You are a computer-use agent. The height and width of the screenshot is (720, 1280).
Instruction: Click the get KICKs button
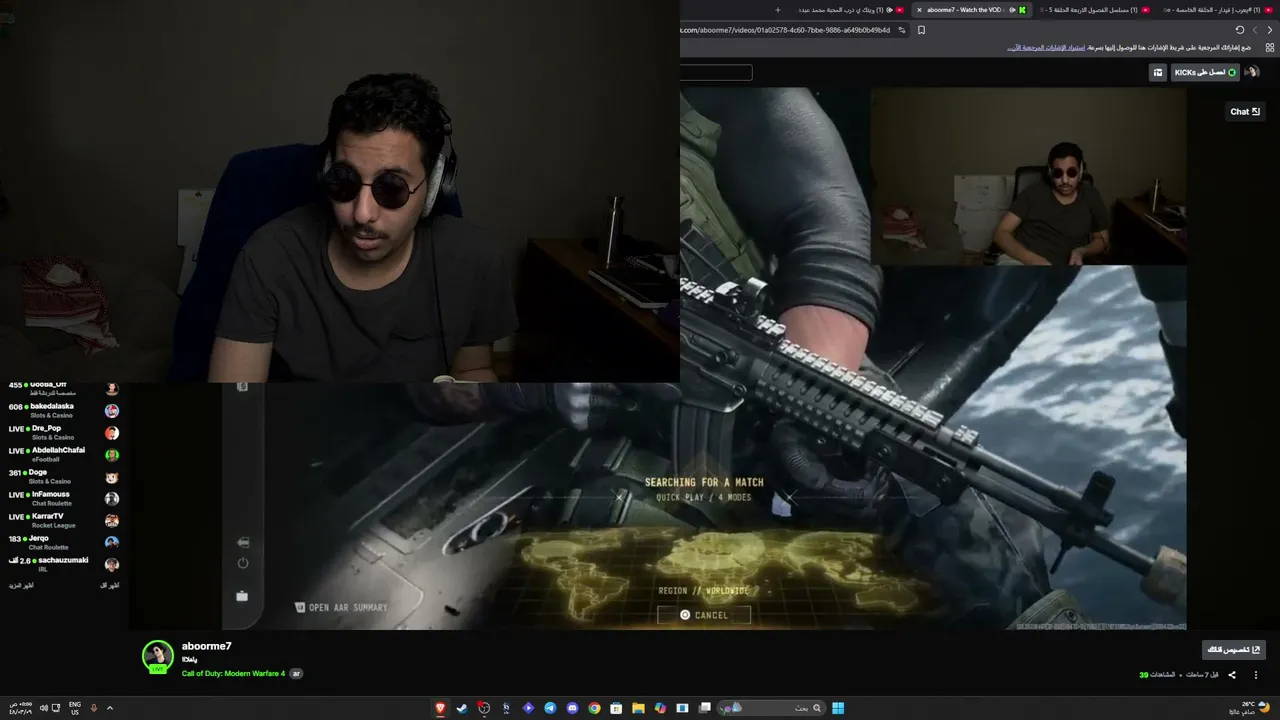pyautogui.click(x=1205, y=72)
